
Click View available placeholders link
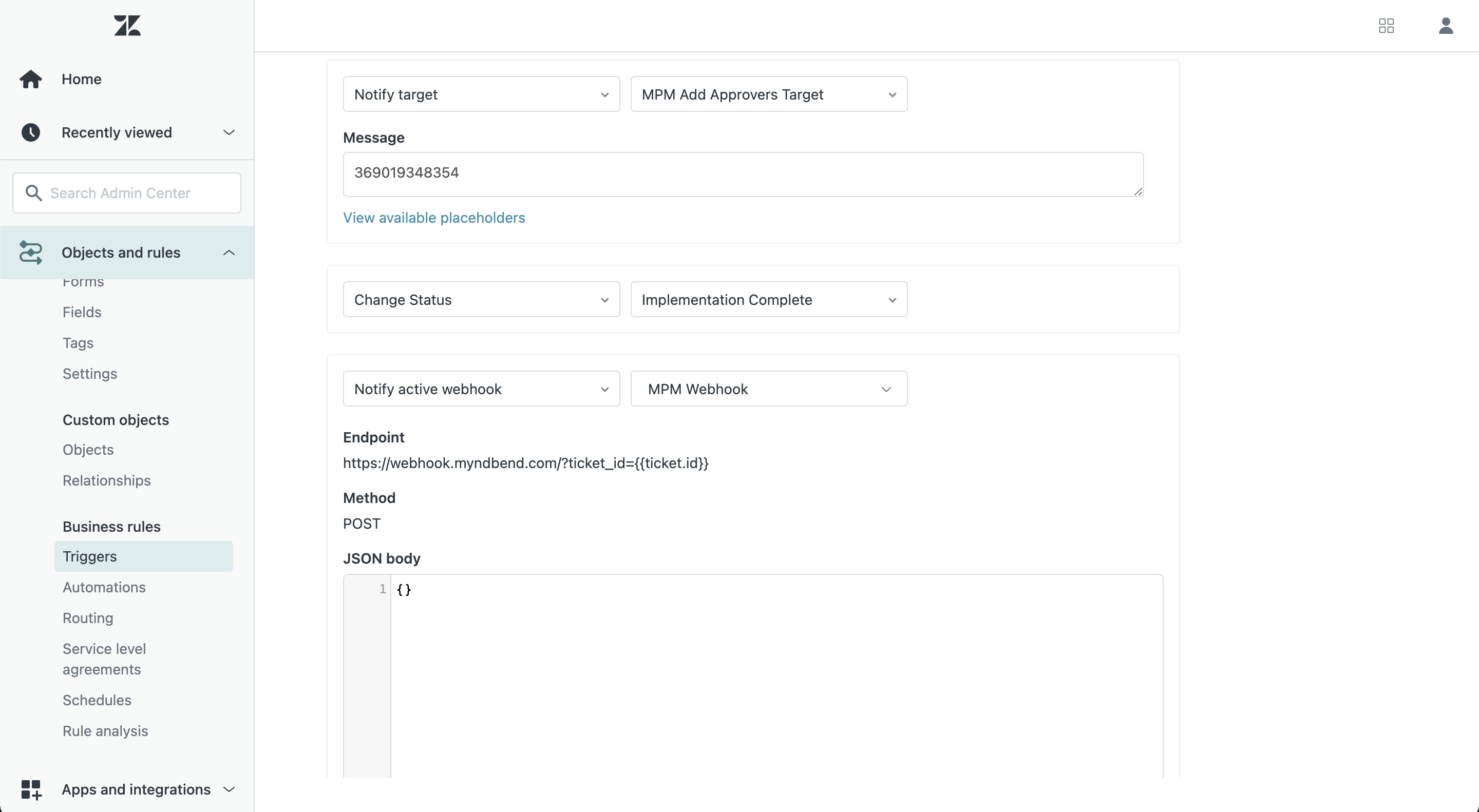click(x=433, y=218)
